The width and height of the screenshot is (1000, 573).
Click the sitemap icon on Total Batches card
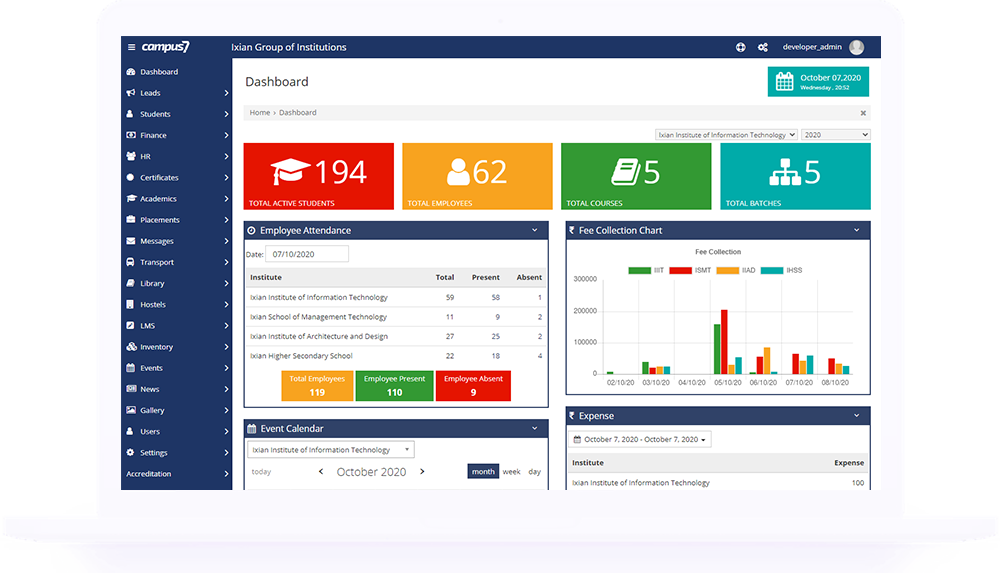785,172
